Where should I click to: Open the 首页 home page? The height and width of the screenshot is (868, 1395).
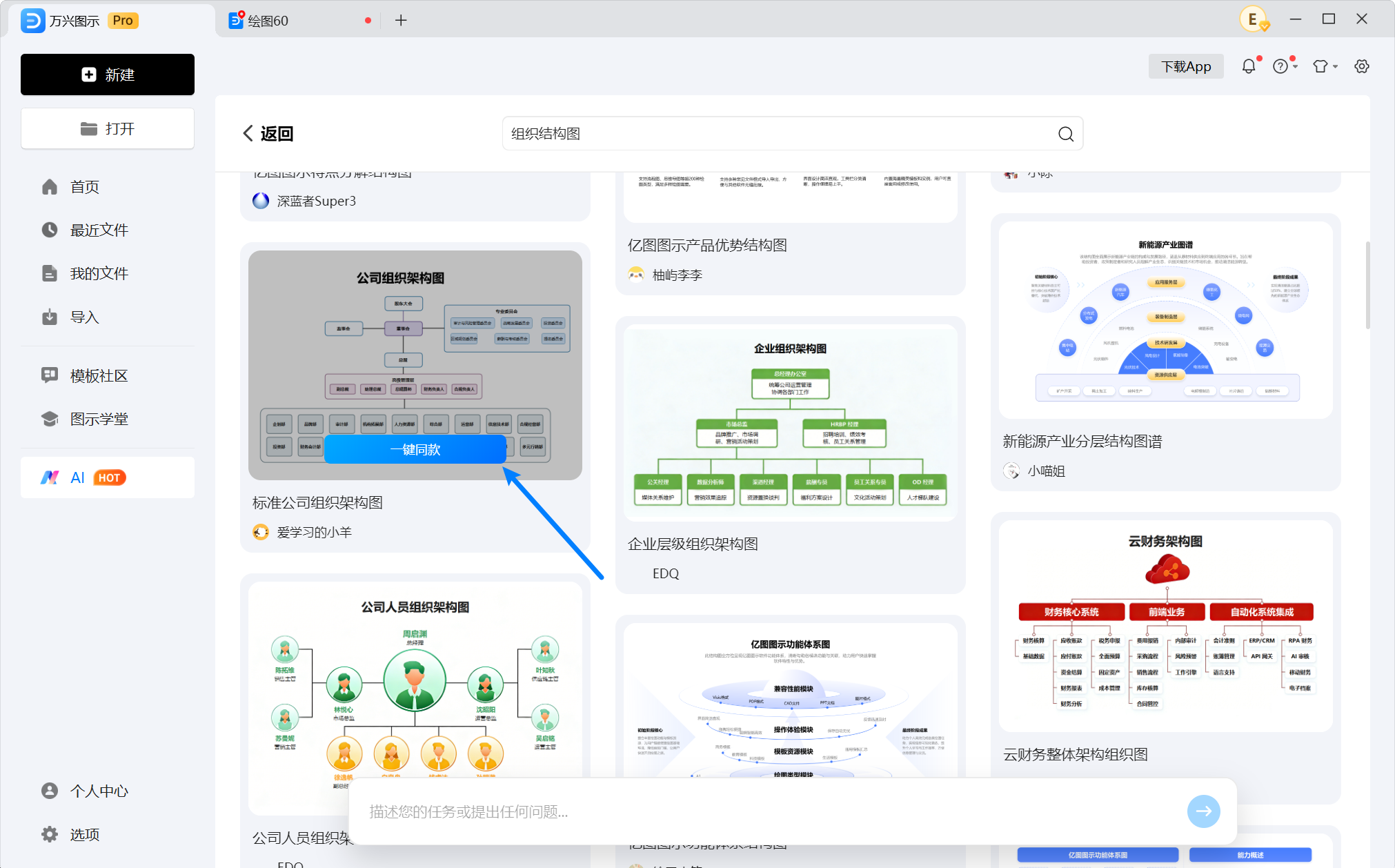point(84,187)
